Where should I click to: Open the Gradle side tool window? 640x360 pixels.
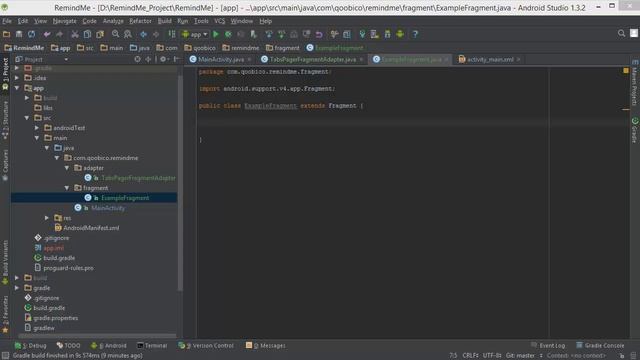(635, 131)
